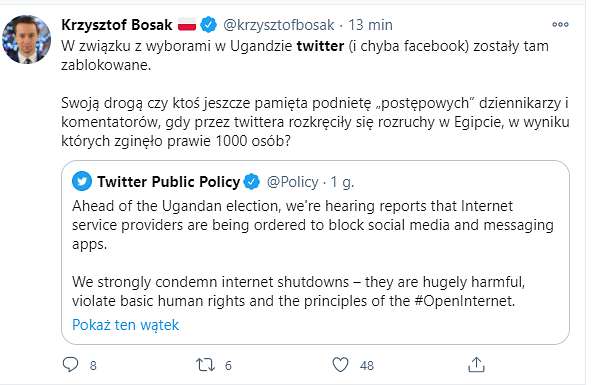Click the 6 retweets count
This screenshot has height=385, width=599.
click(228, 366)
